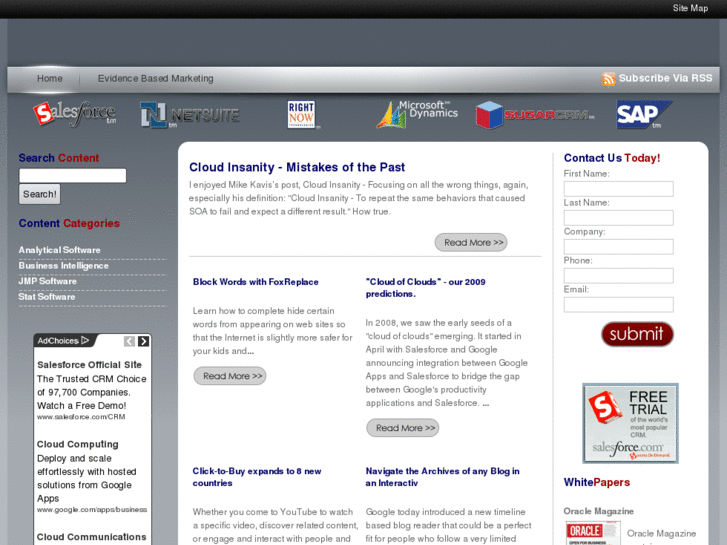Open the Microsoft Dynamics logo link
Image resolution: width=727 pixels, height=545 pixels.
[x=417, y=114]
